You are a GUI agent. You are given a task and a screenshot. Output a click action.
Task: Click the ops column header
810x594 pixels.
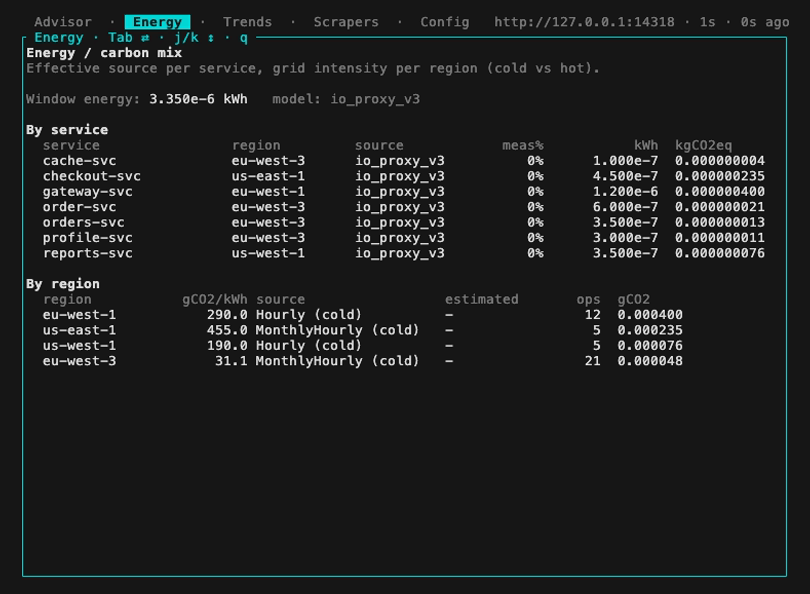coord(588,300)
